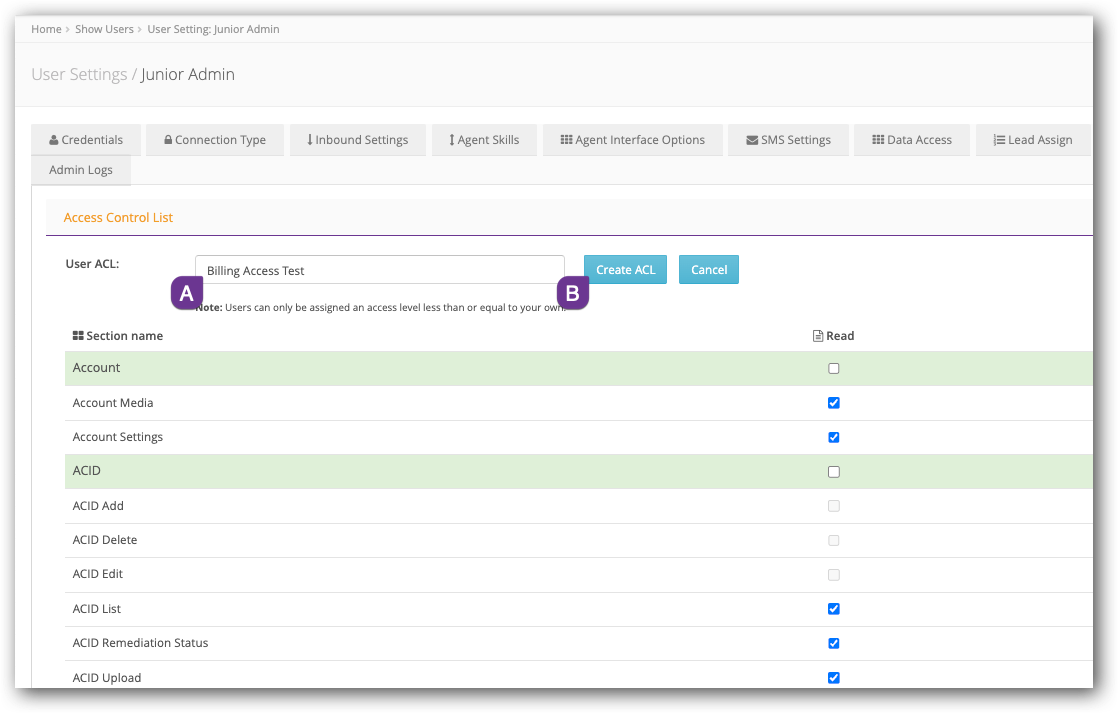Go to Home using the breadcrumb link
Image resolution: width=1118 pixels, height=713 pixels.
tap(46, 29)
